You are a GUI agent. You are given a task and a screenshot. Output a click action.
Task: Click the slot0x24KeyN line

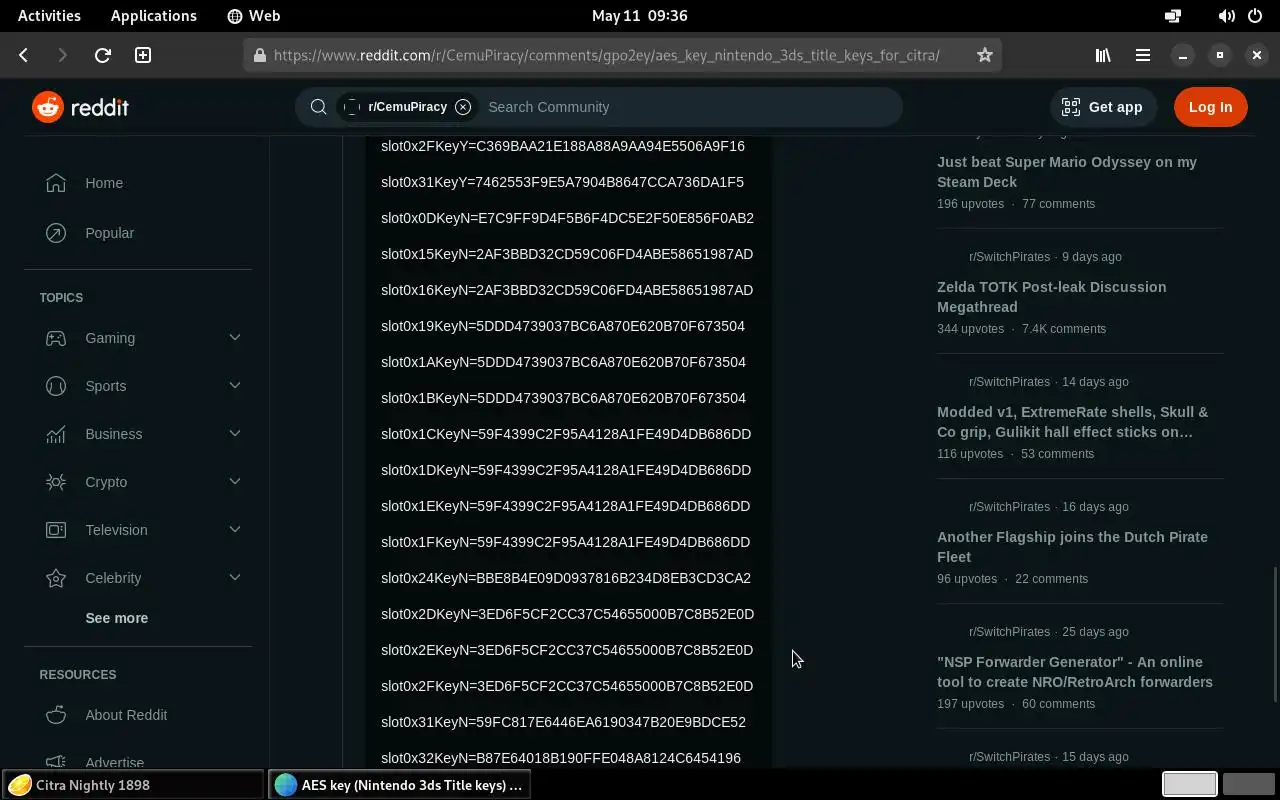(x=566, y=578)
